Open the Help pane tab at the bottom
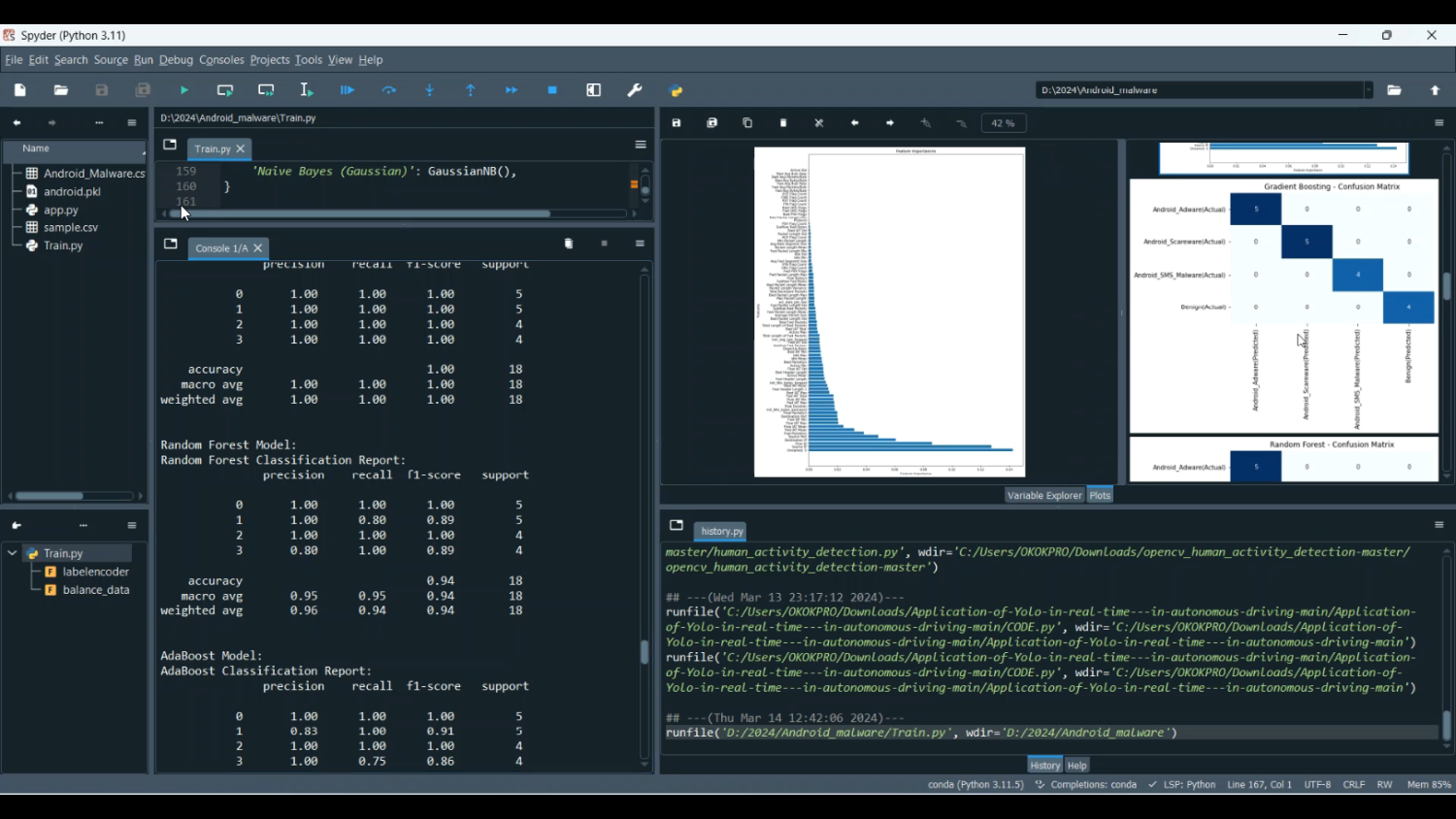The height and width of the screenshot is (819, 1456). [x=1077, y=766]
